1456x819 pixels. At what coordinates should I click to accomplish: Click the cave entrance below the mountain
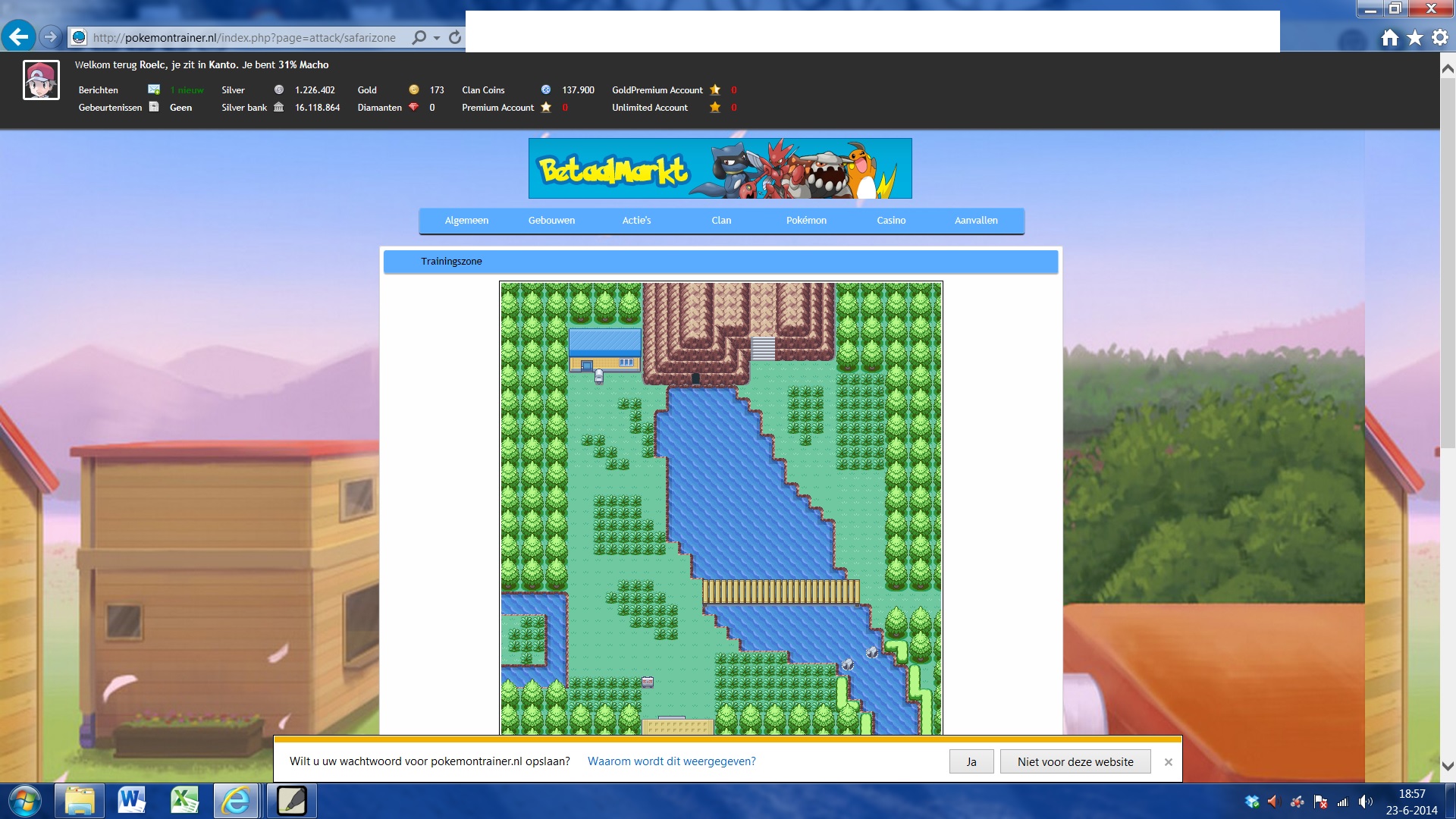695,378
